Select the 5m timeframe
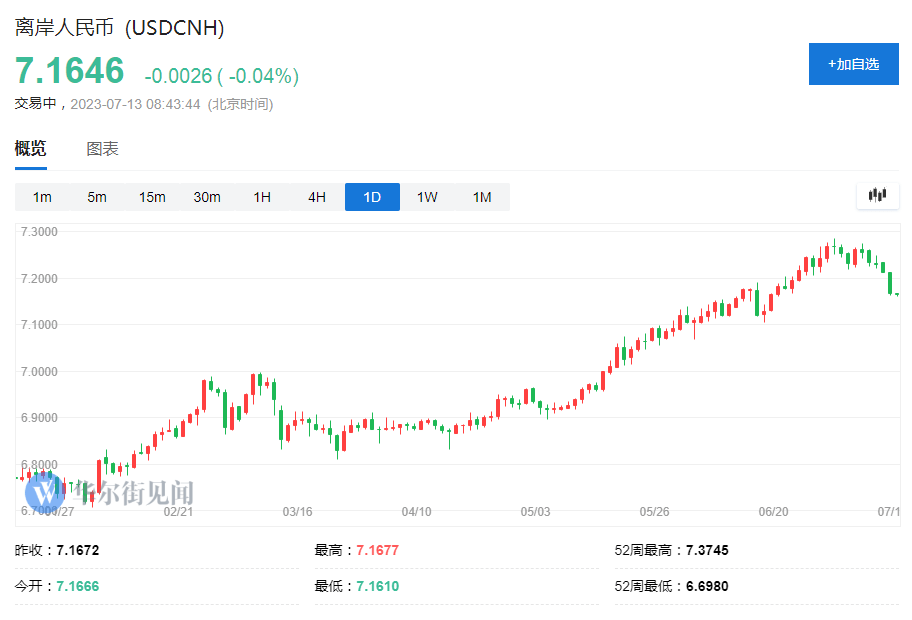This screenshot has height=620, width=912. tap(97, 197)
